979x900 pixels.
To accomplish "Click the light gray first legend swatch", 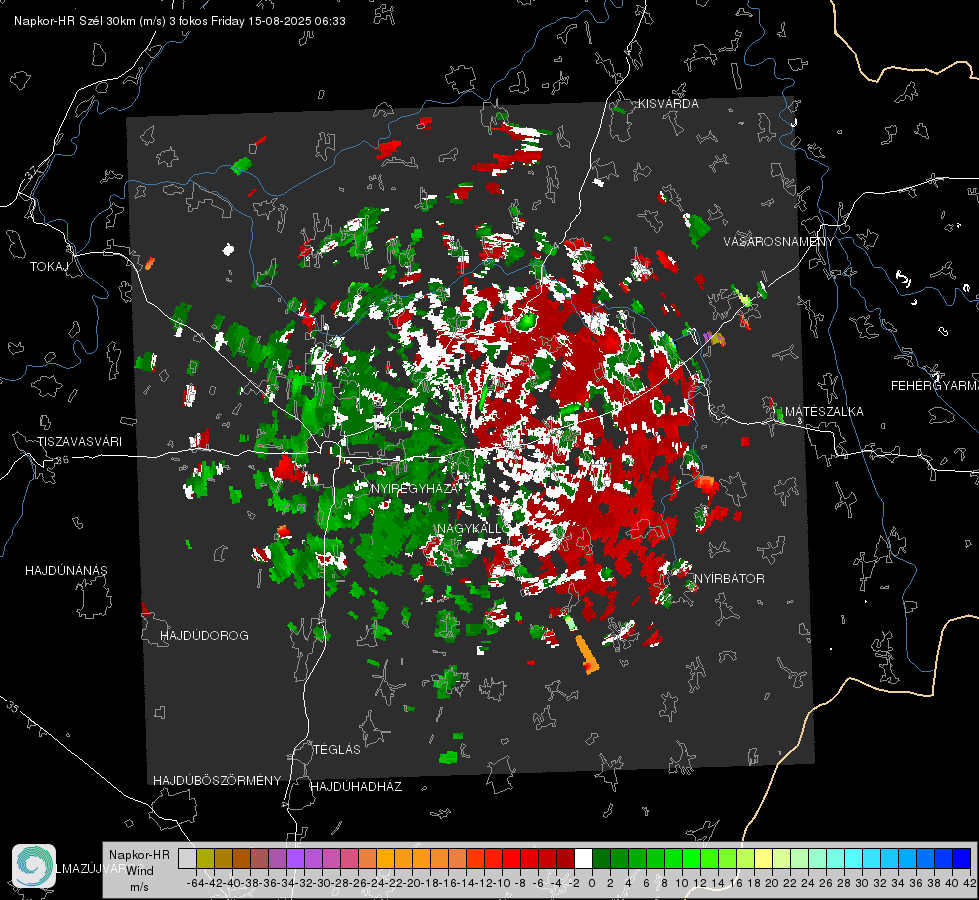I will click(187, 859).
